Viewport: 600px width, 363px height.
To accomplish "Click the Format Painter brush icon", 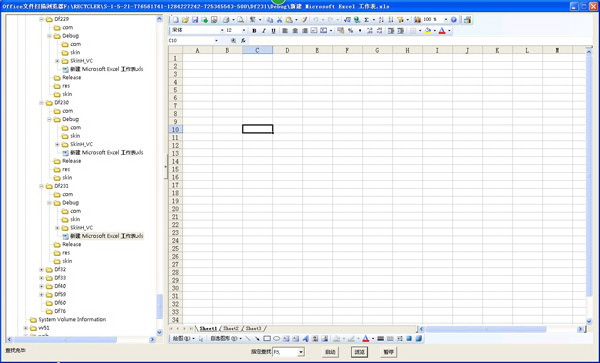I will 304,20.
